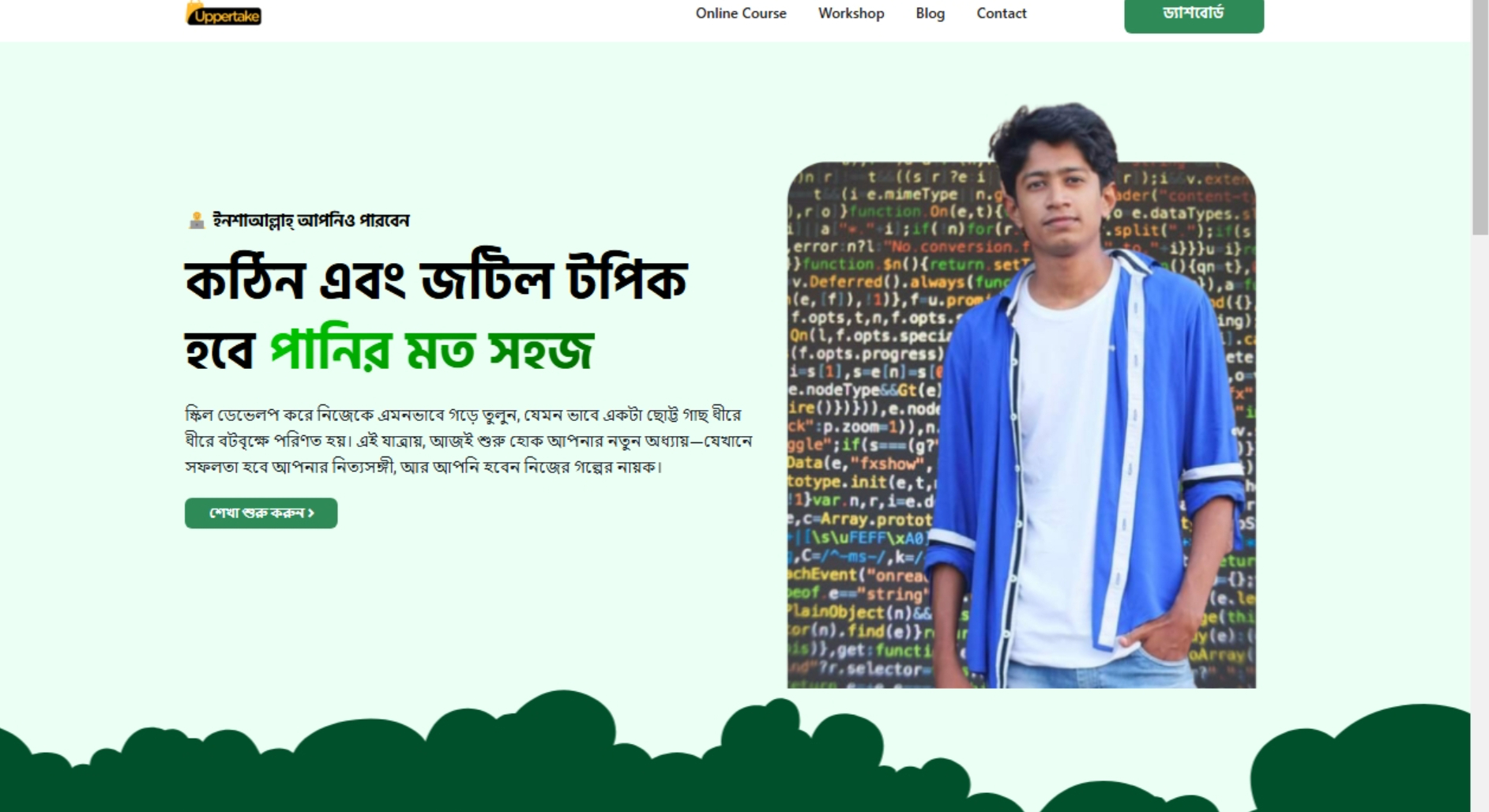The image size is (1489, 812).
Task: Click the vertical scrollbar thumb
Action: click(x=1480, y=118)
